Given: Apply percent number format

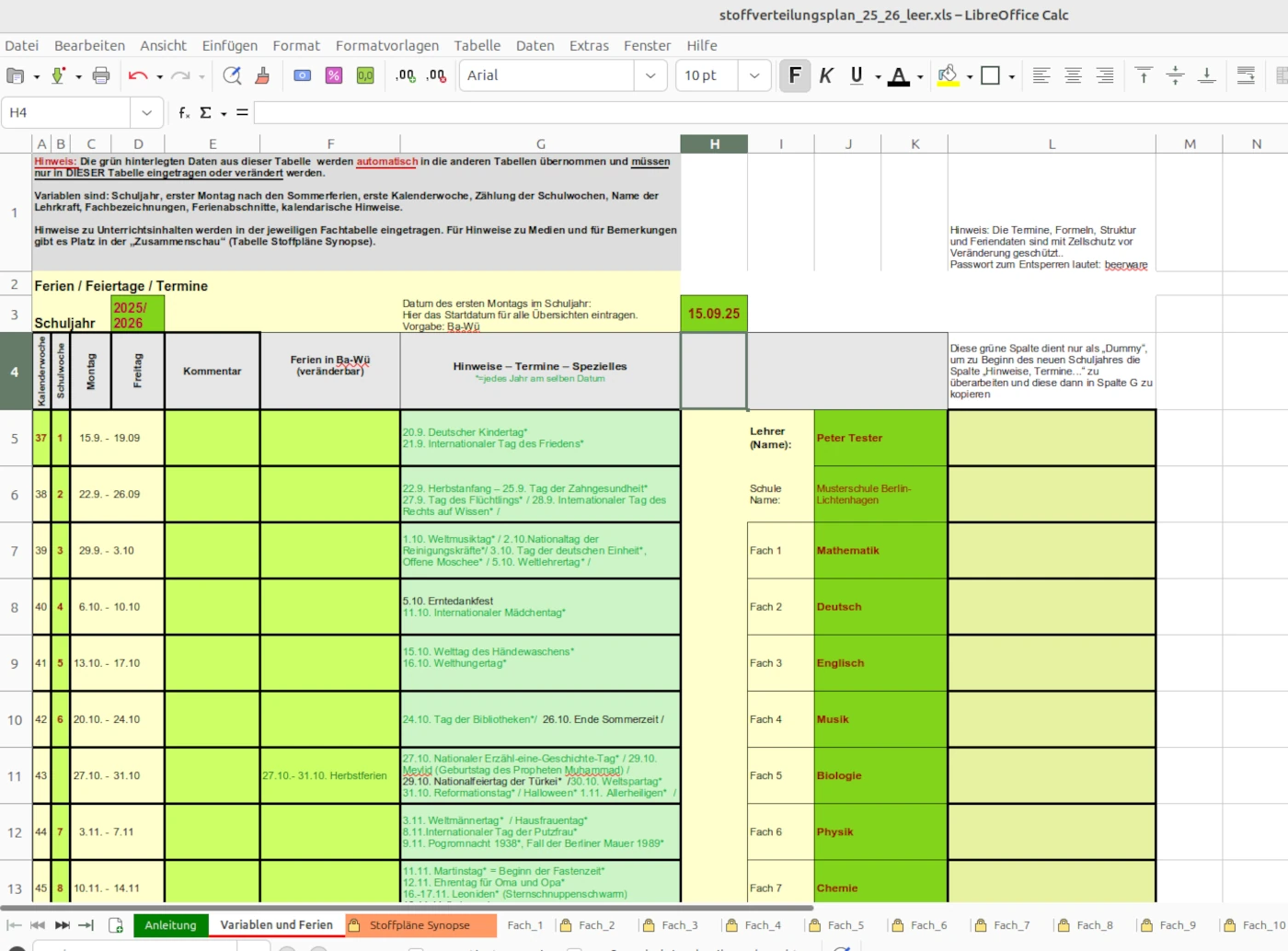Looking at the screenshot, I should 334,75.
